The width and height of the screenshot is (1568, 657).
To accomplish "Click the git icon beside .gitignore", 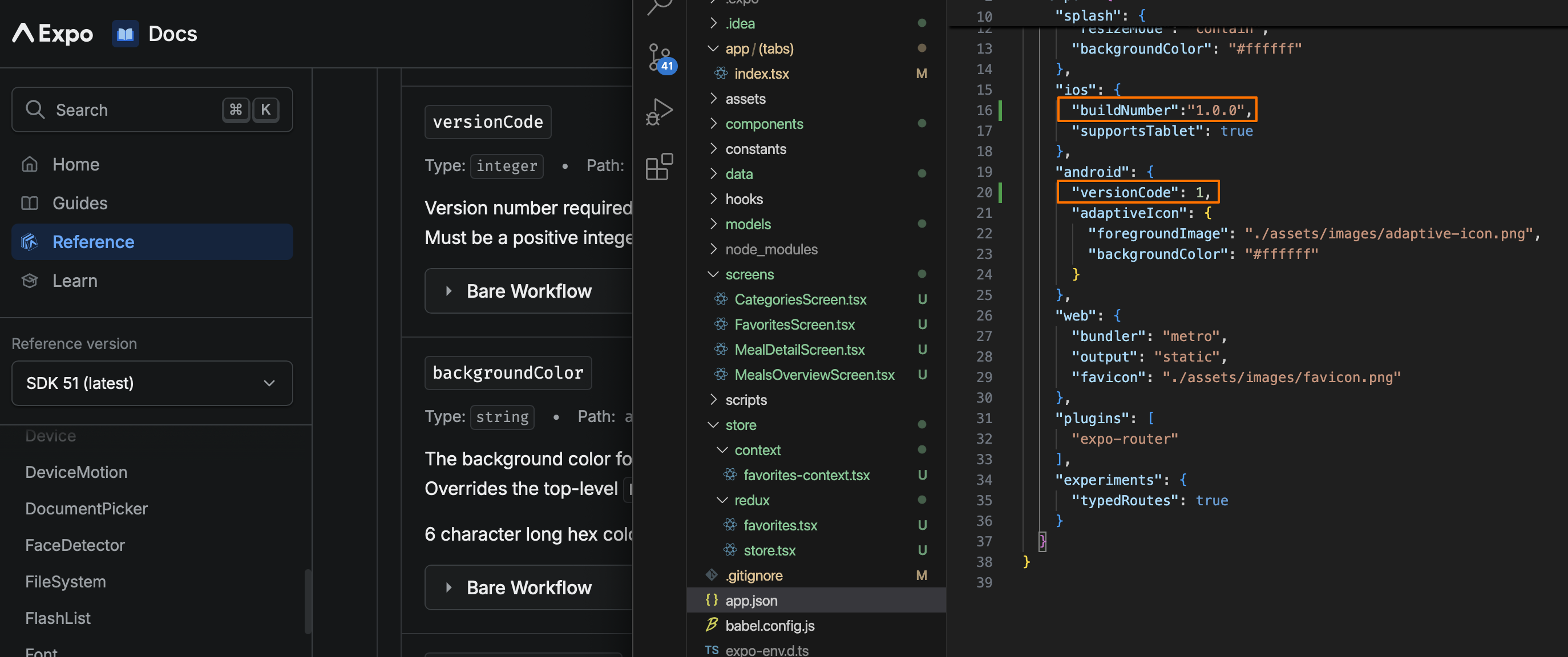I will 712,575.
